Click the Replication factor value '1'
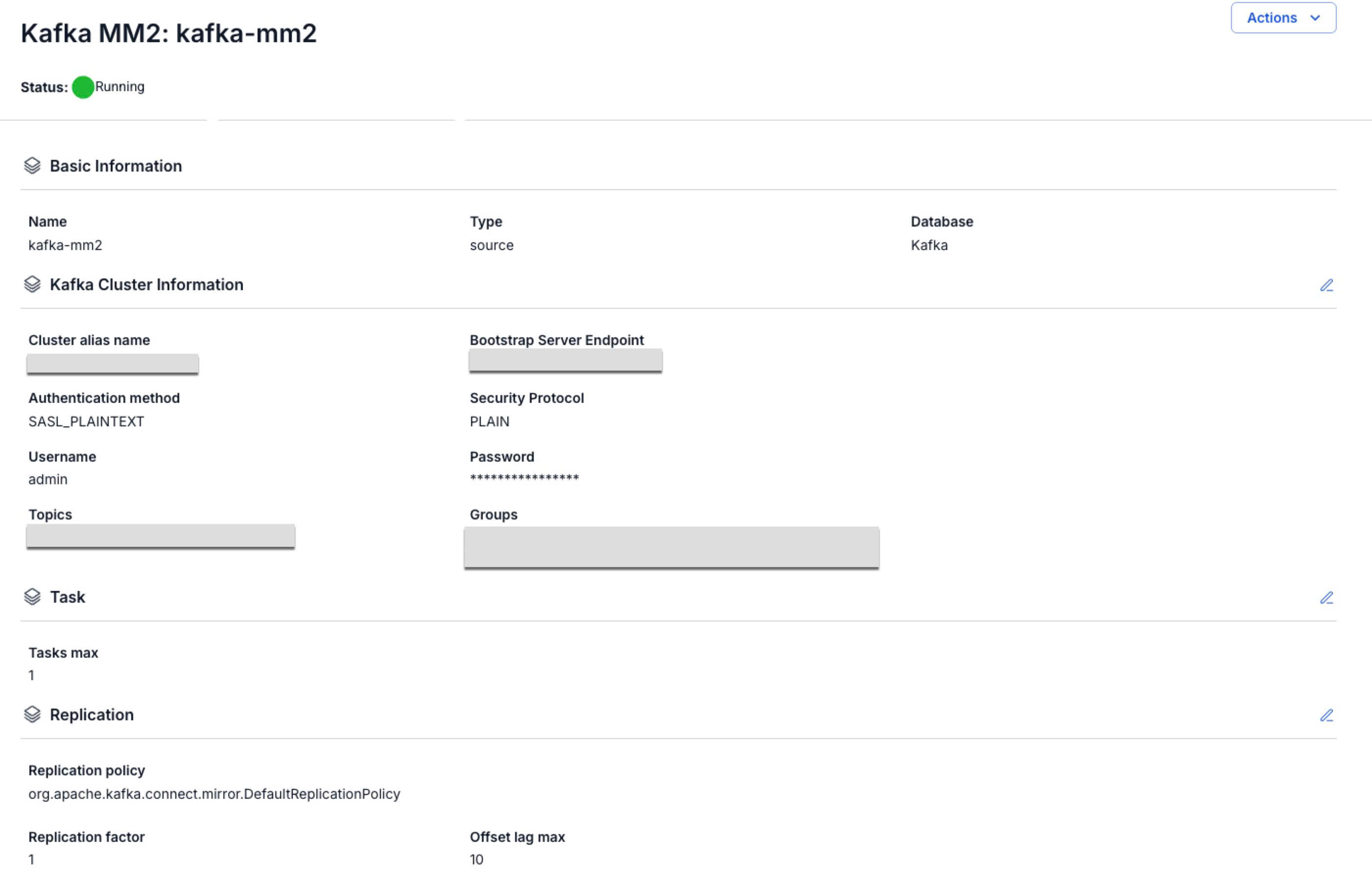 coord(32,860)
